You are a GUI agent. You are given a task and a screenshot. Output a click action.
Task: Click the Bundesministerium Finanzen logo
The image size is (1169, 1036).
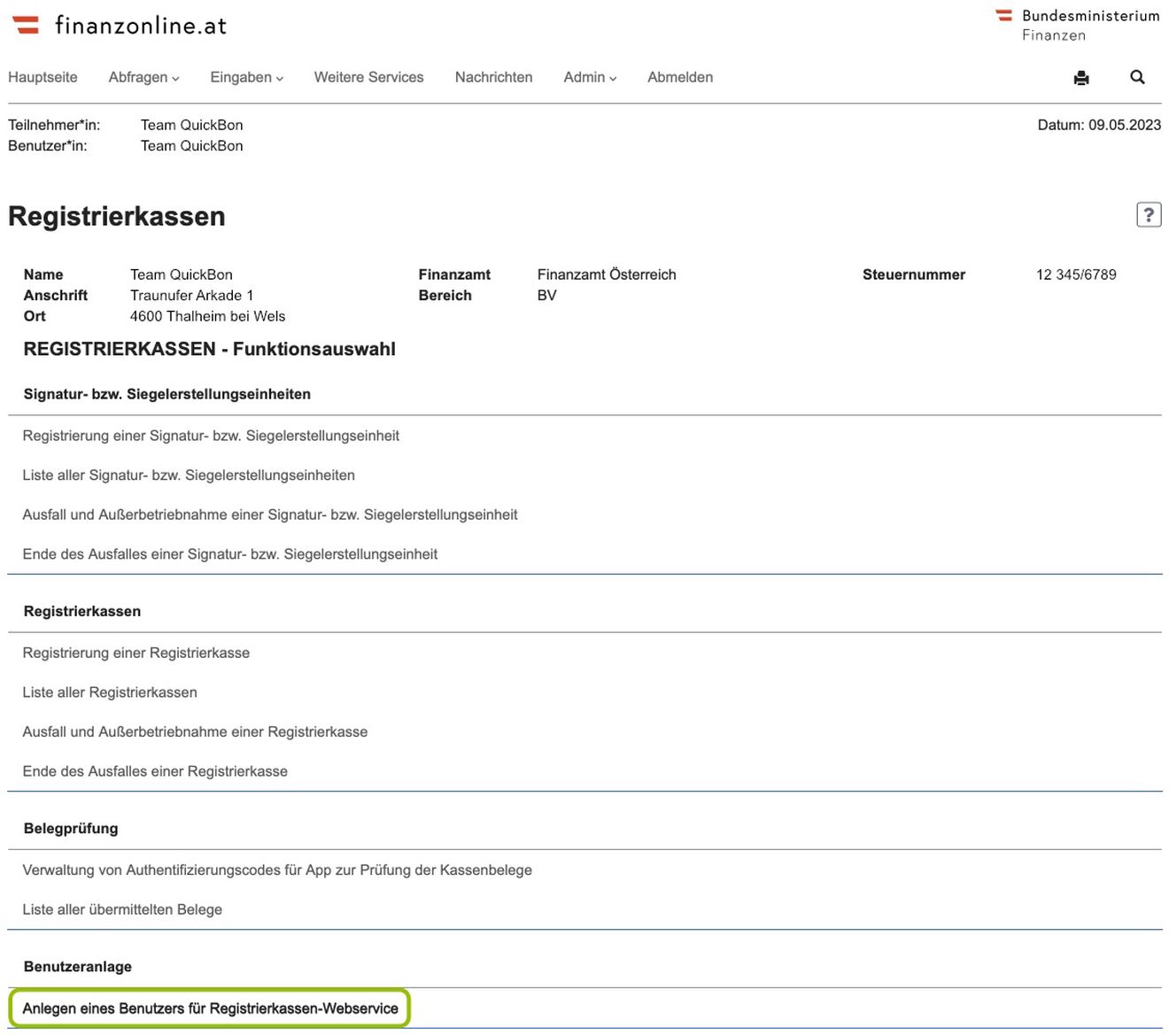coord(1077,25)
